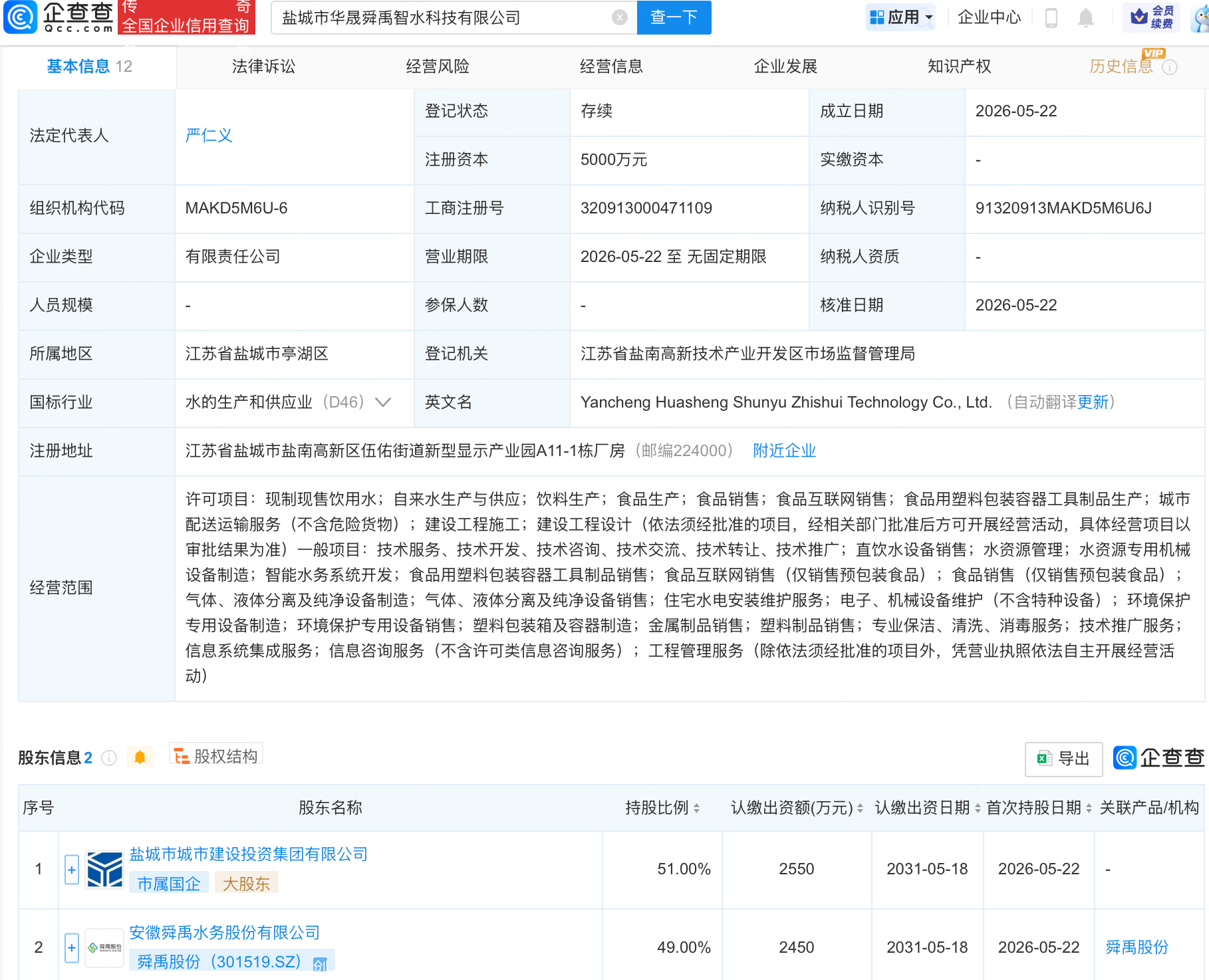Click taxpayer ID 91320913MAKD5M6U6J
Image resolution: width=1209 pixels, height=980 pixels.
click(1063, 208)
